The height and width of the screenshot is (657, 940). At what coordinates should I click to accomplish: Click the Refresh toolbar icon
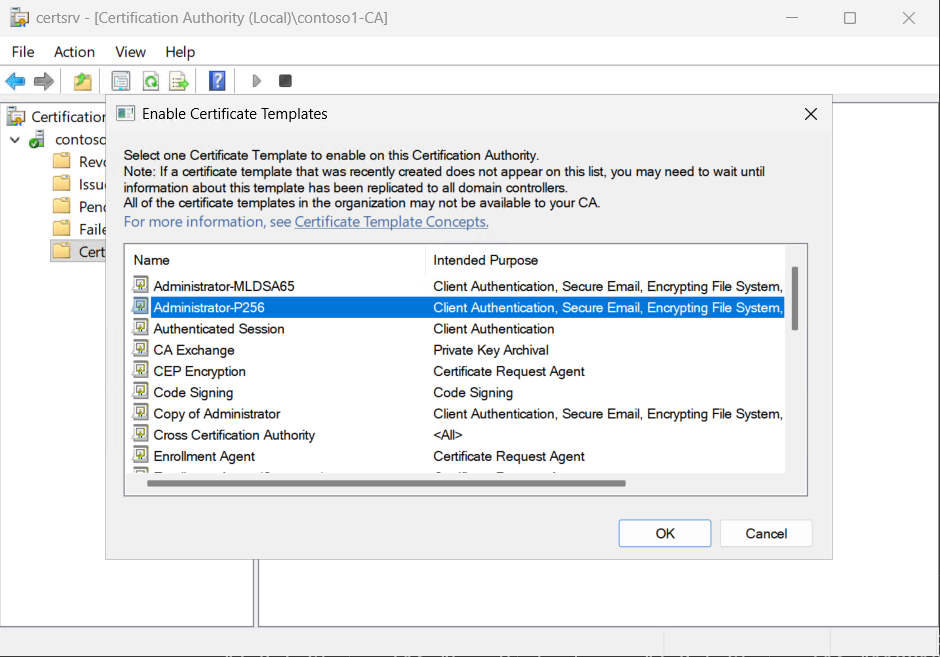click(x=150, y=81)
